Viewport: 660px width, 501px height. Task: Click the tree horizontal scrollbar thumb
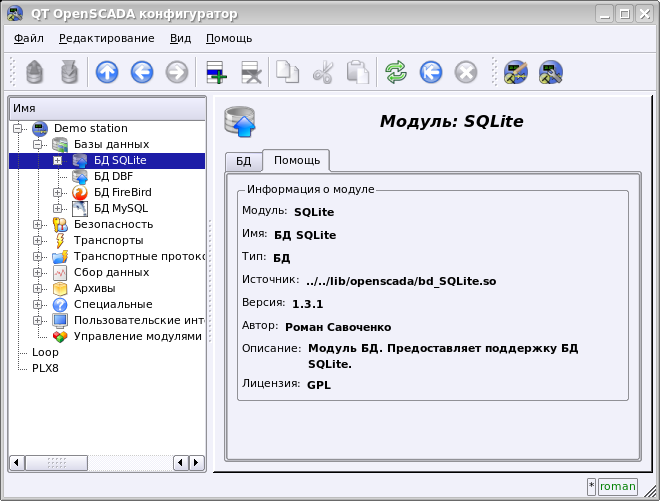57,463
